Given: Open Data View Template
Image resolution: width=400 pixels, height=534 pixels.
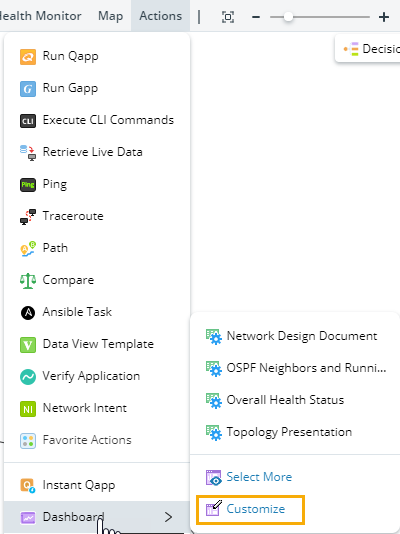Looking at the screenshot, I should [x=97, y=344].
